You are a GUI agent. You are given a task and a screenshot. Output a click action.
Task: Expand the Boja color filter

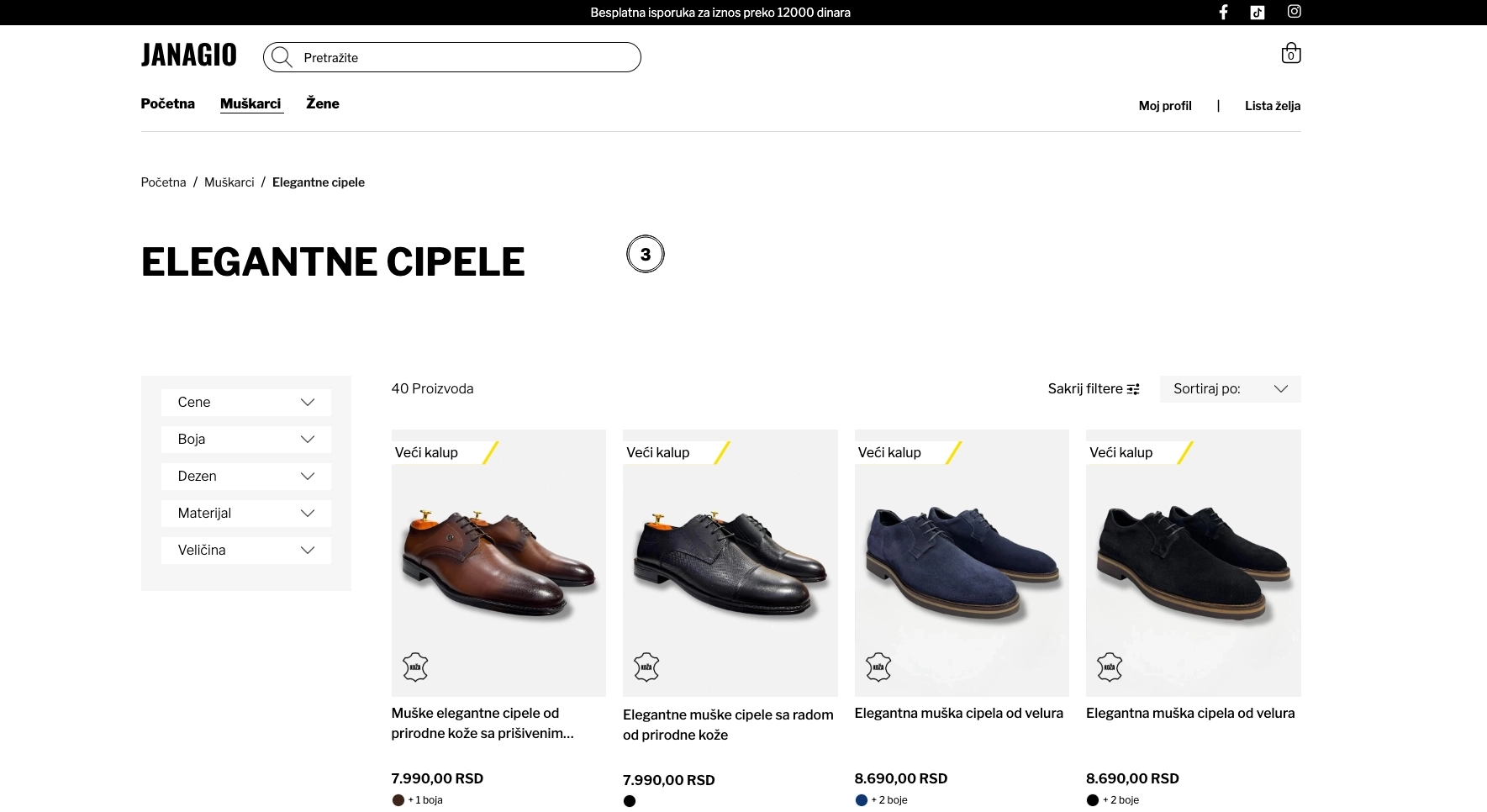pos(245,440)
